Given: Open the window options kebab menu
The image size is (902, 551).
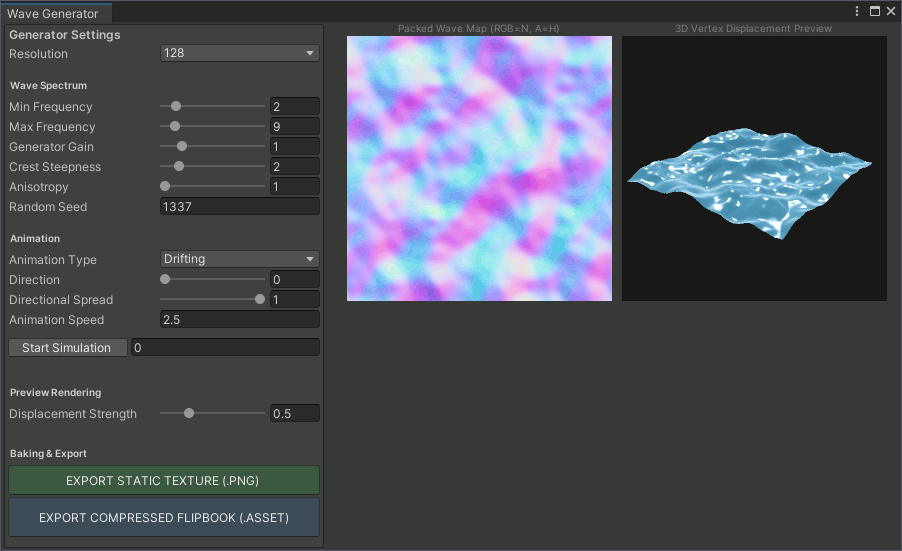Looking at the screenshot, I should (857, 11).
